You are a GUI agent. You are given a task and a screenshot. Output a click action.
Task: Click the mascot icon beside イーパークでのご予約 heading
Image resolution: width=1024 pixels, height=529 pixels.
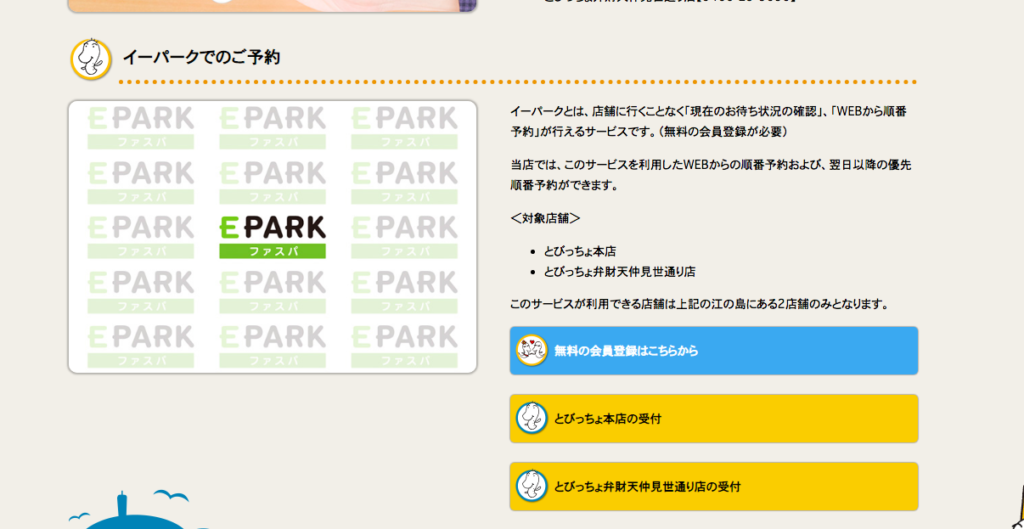coord(91,59)
